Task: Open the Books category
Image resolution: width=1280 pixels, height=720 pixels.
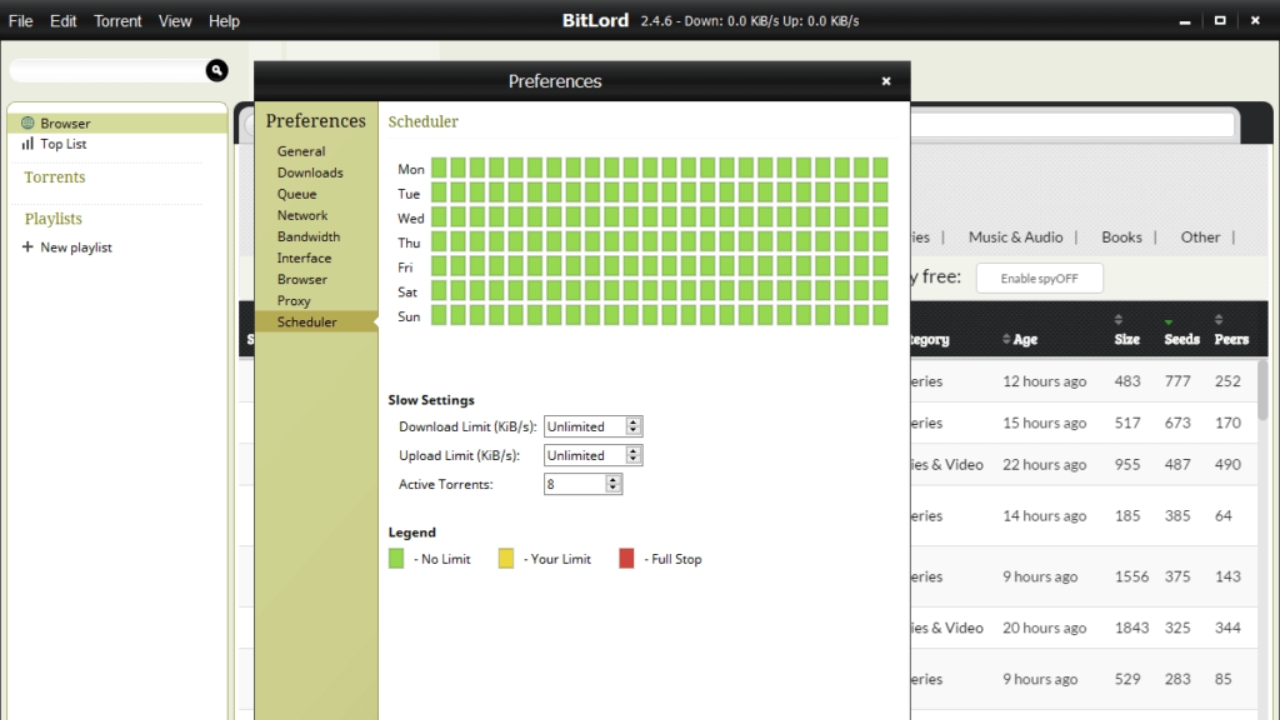Action: [1121, 237]
